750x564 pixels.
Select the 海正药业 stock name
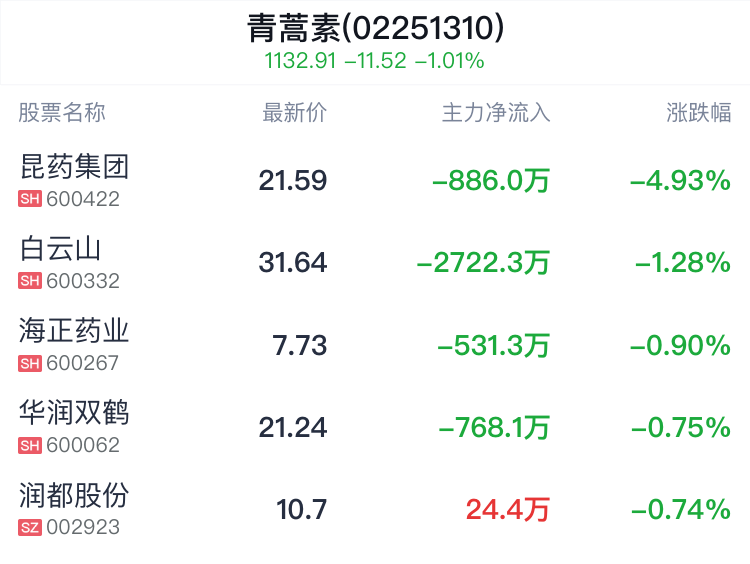pos(75,331)
